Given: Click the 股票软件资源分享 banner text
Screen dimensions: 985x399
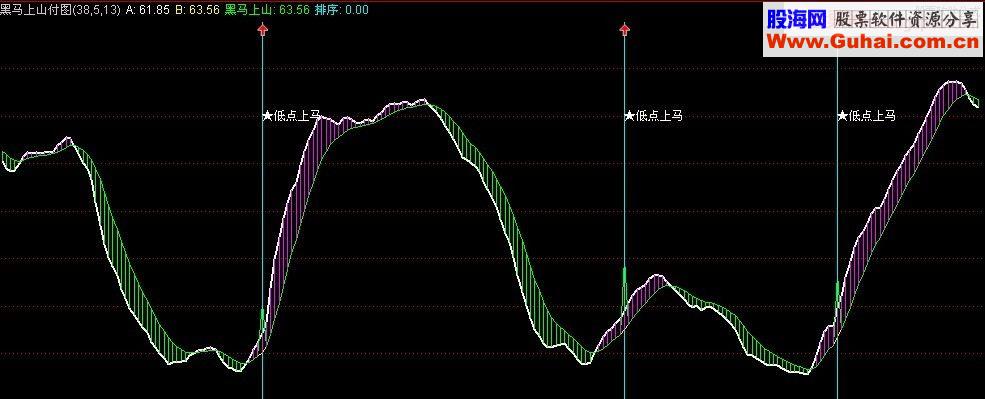Looking at the screenshot, I should tap(905, 21).
